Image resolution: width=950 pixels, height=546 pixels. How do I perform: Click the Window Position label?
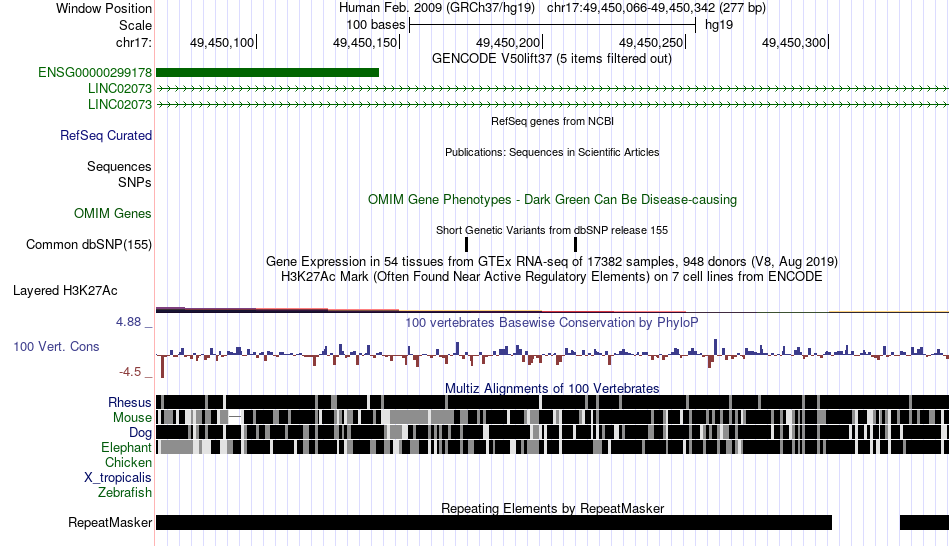pyautogui.click(x=104, y=8)
